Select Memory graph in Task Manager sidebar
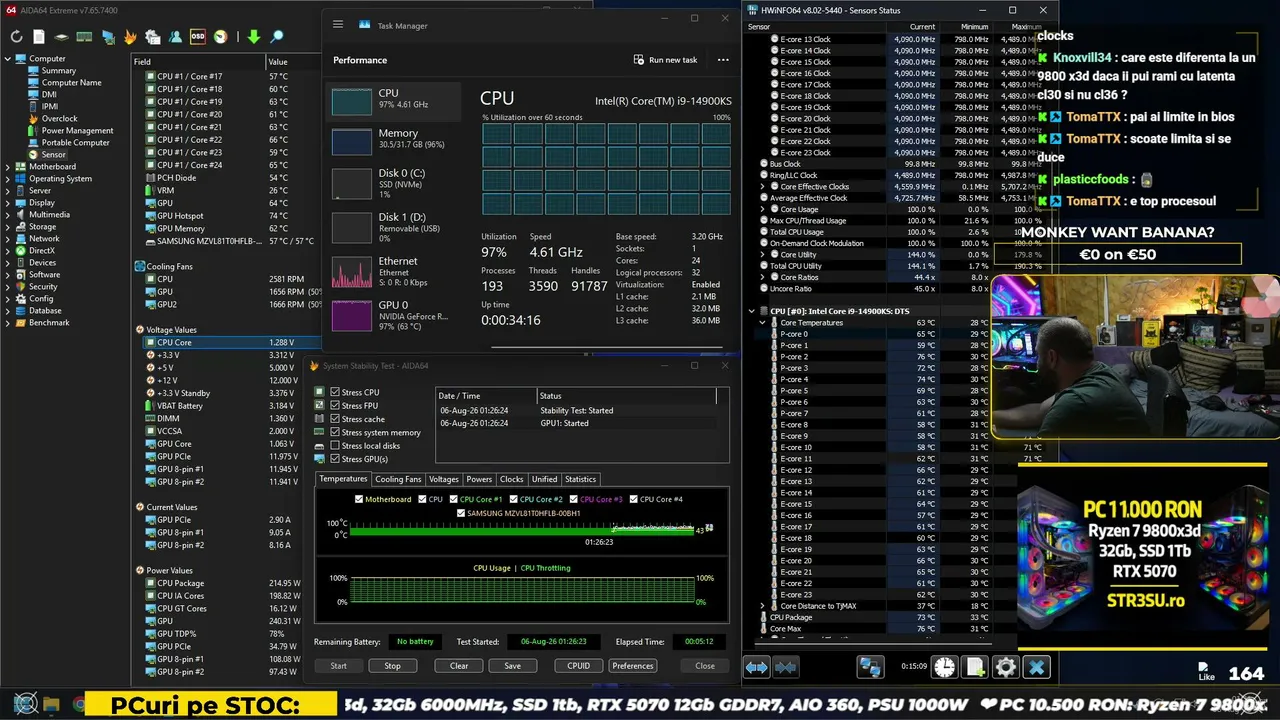This screenshot has height=720, width=1280. pyautogui.click(x=351, y=140)
